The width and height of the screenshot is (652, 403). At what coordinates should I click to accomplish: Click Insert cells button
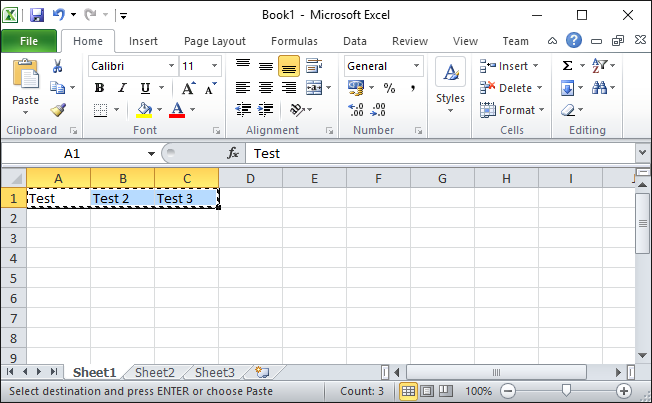click(509, 66)
